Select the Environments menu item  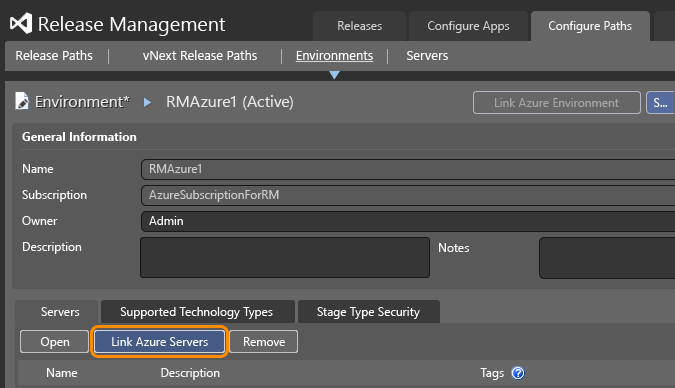tap(334, 56)
